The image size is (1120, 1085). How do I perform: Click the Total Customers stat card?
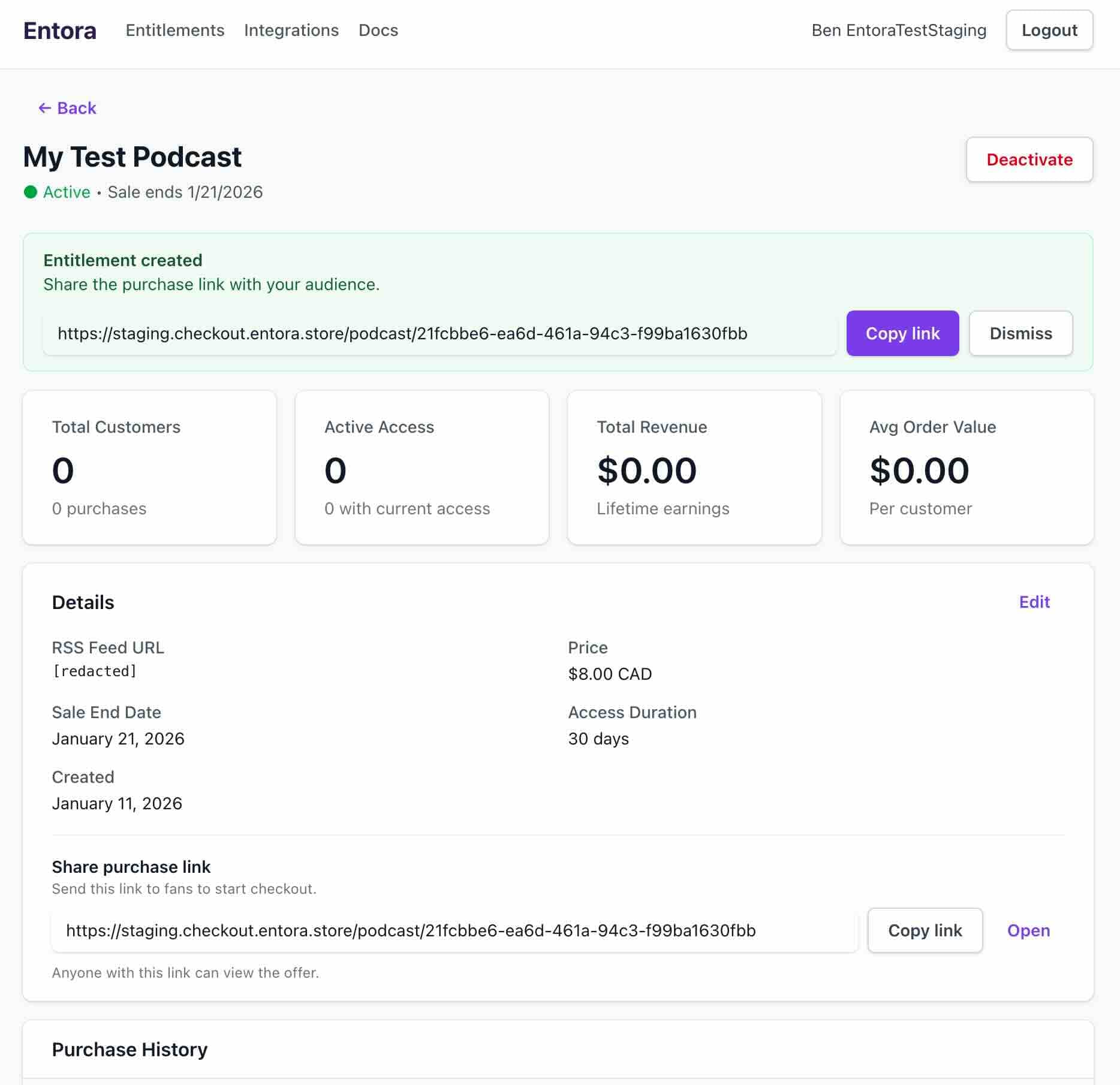click(149, 468)
